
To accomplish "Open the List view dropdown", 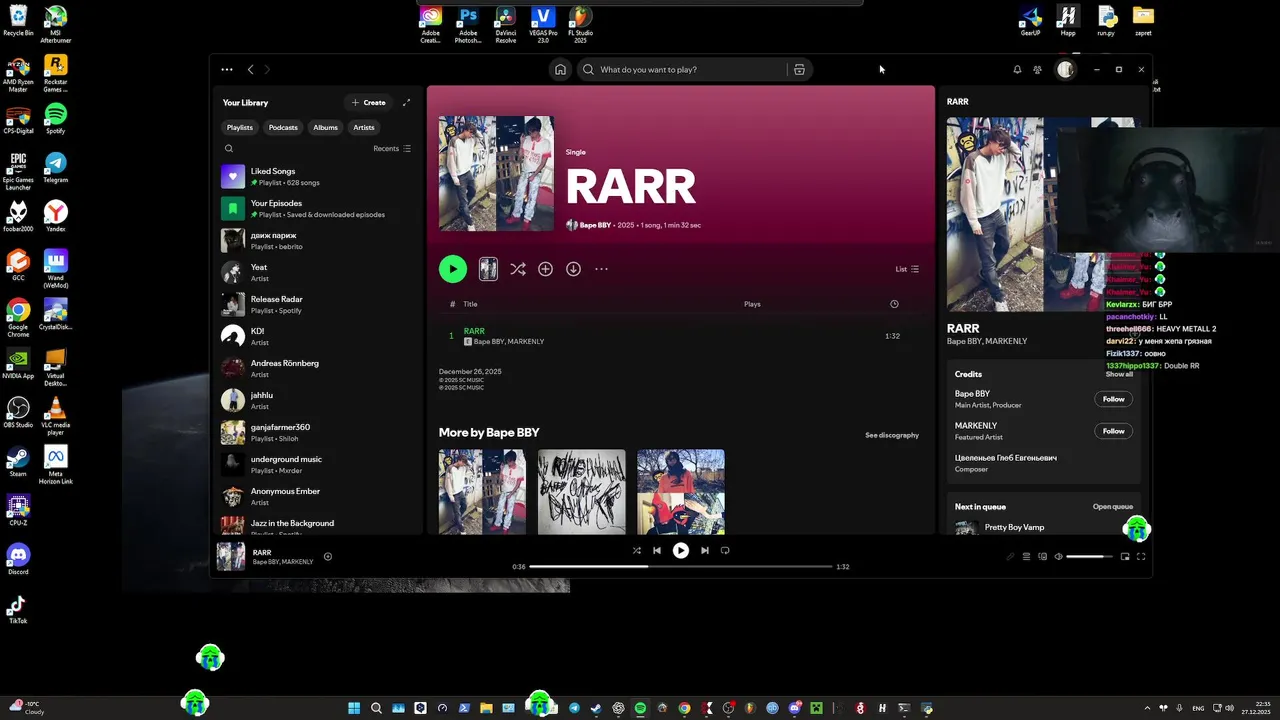I will (x=907, y=269).
